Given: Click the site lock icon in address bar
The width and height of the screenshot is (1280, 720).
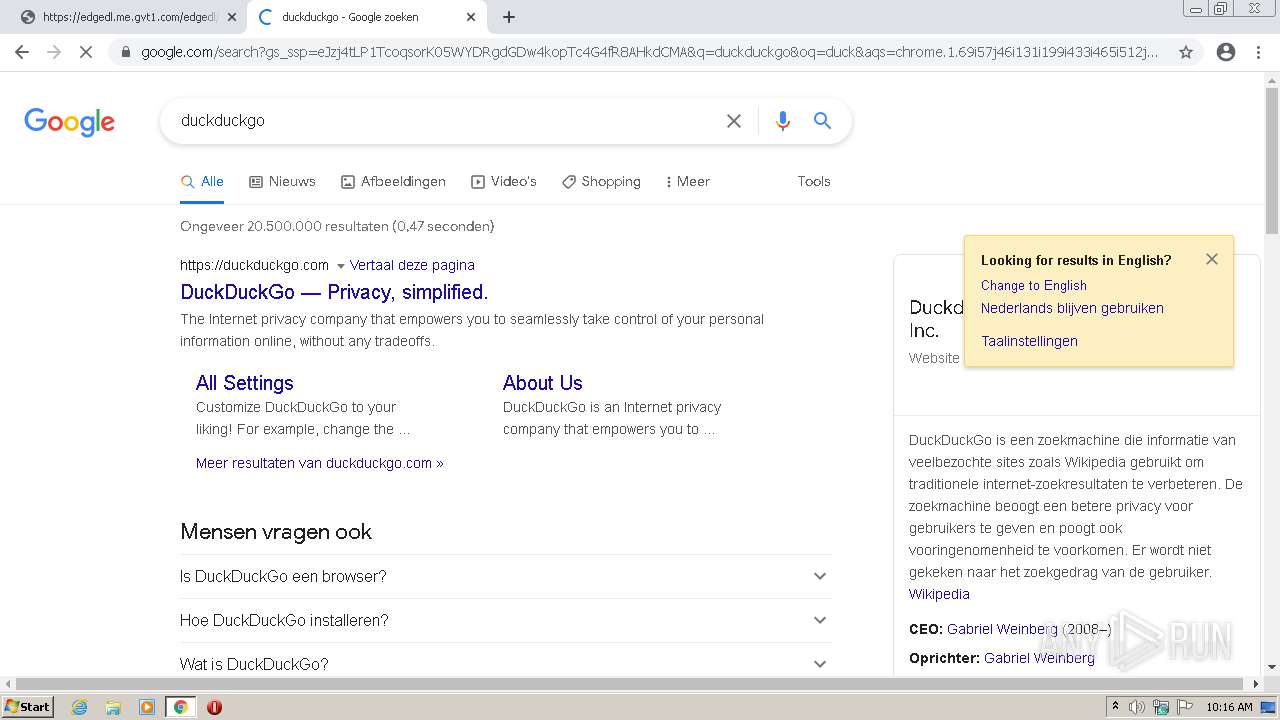Looking at the screenshot, I should 125,52.
